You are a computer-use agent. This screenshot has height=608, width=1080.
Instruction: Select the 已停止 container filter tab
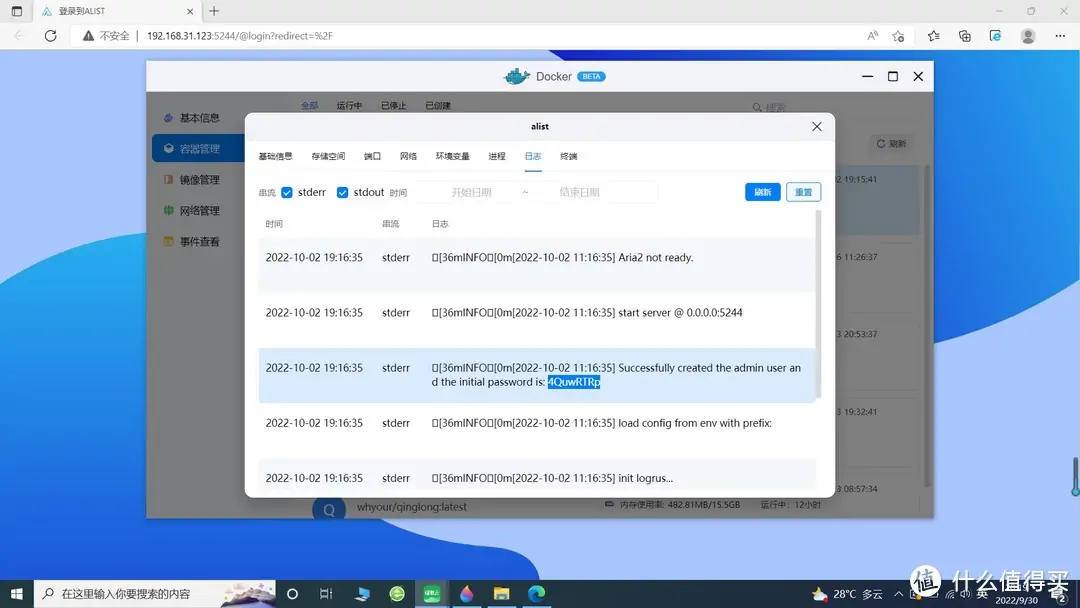coord(394,104)
